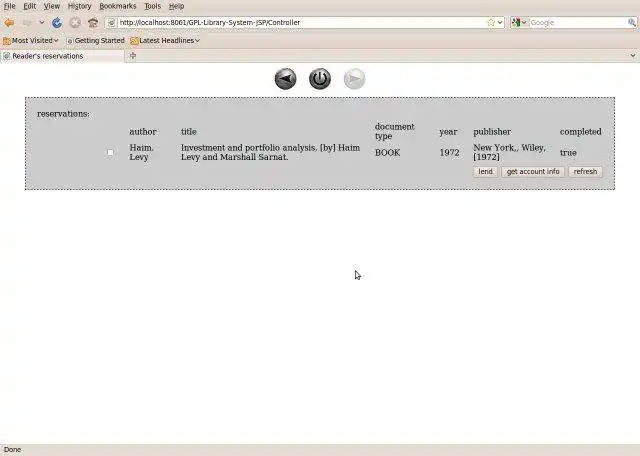Screen dimensions: 640x456
Task: Click the publisher cell 'New York,, Wiley'
Action: 509,152
